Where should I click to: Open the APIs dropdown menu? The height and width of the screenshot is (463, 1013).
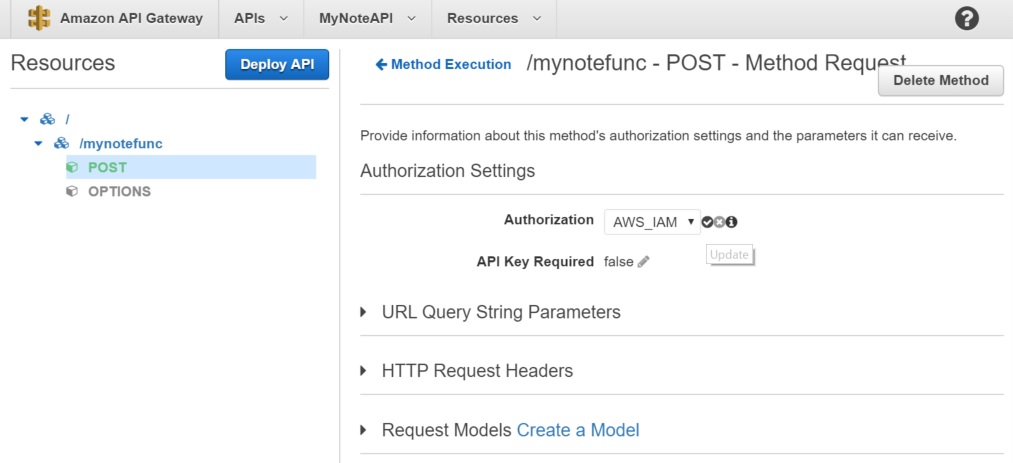261,19
